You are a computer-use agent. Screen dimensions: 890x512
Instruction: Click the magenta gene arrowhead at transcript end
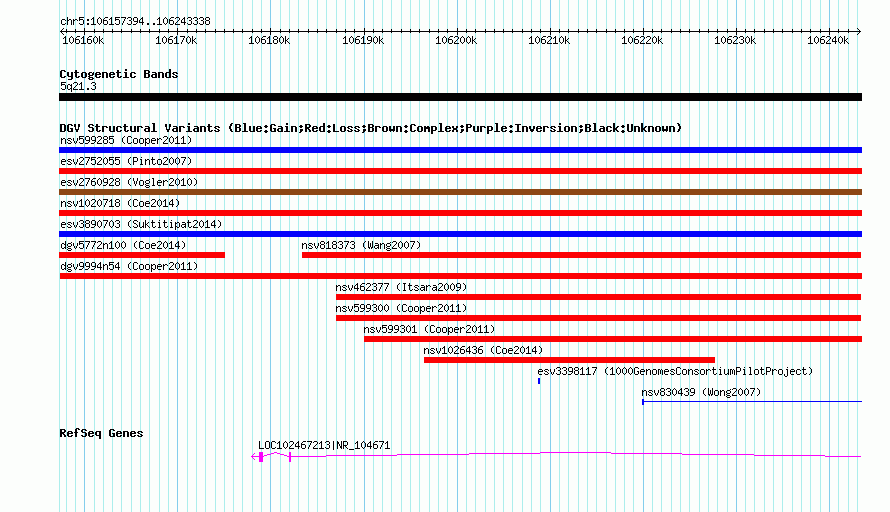click(254, 457)
